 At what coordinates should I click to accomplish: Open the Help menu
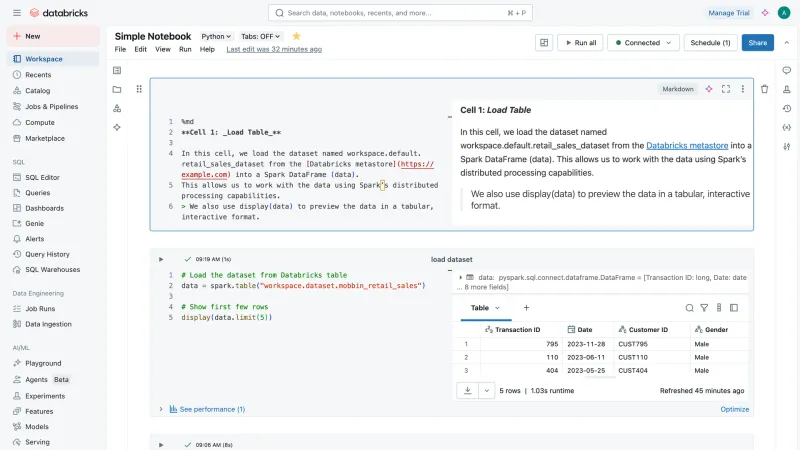207,49
